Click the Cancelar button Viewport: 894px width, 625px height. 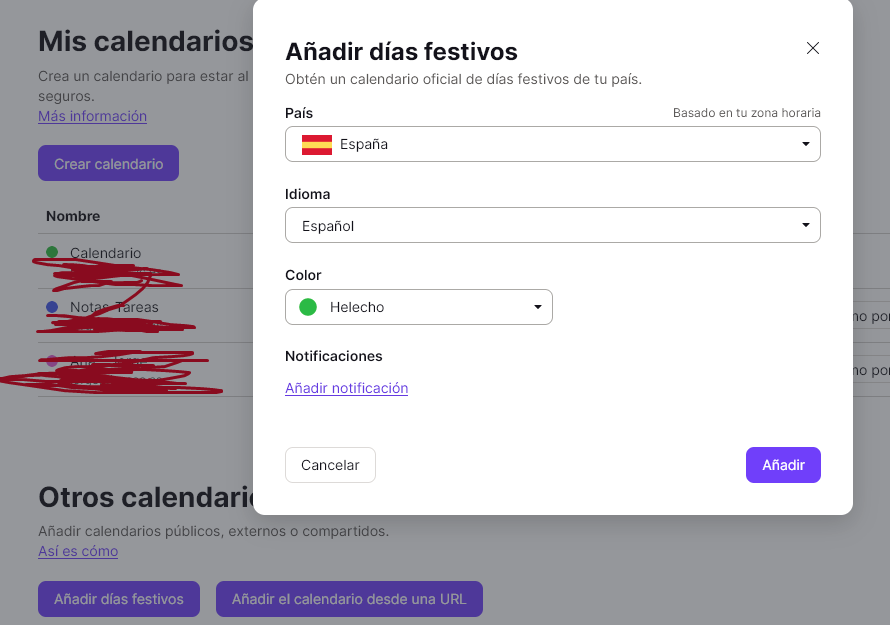(x=330, y=465)
